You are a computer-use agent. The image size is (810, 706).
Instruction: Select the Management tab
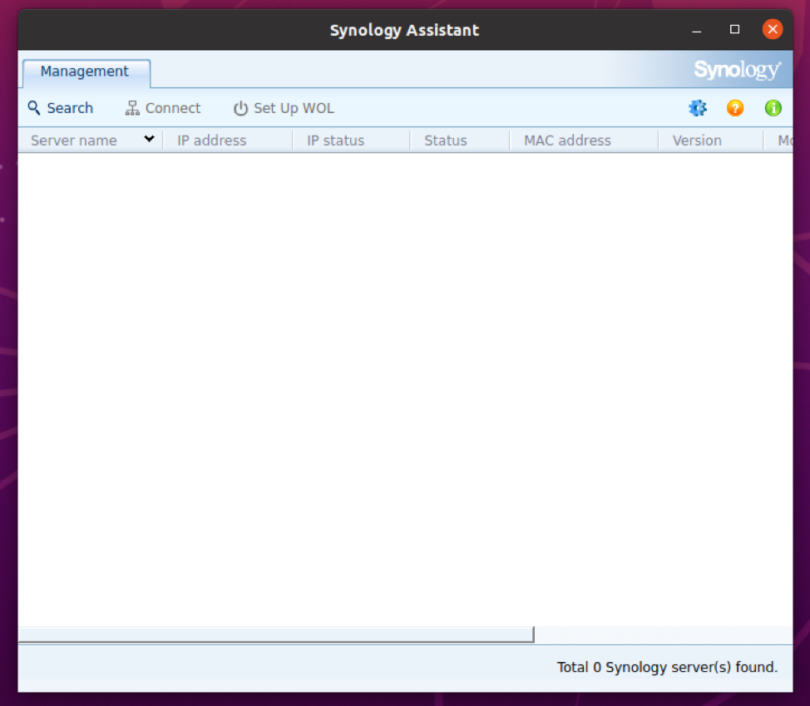pyautogui.click(x=86, y=72)
